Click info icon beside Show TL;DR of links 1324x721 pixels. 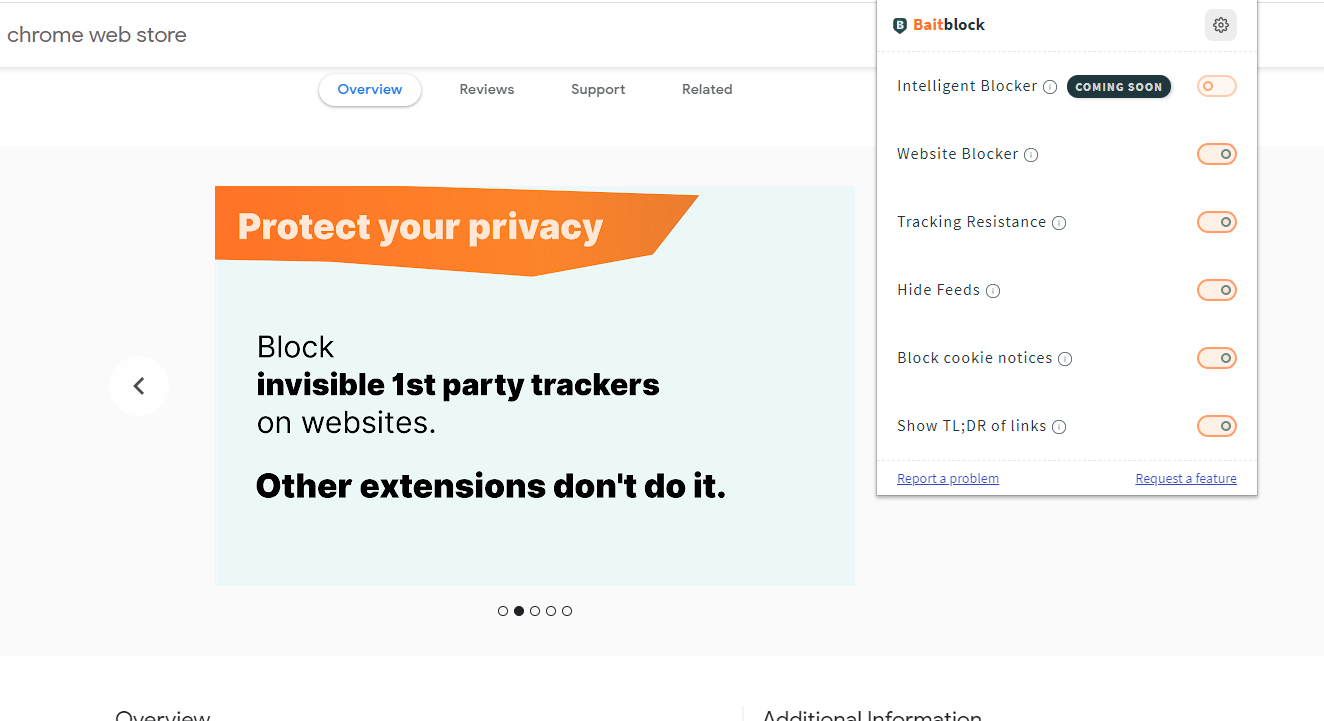[1059, 427]
